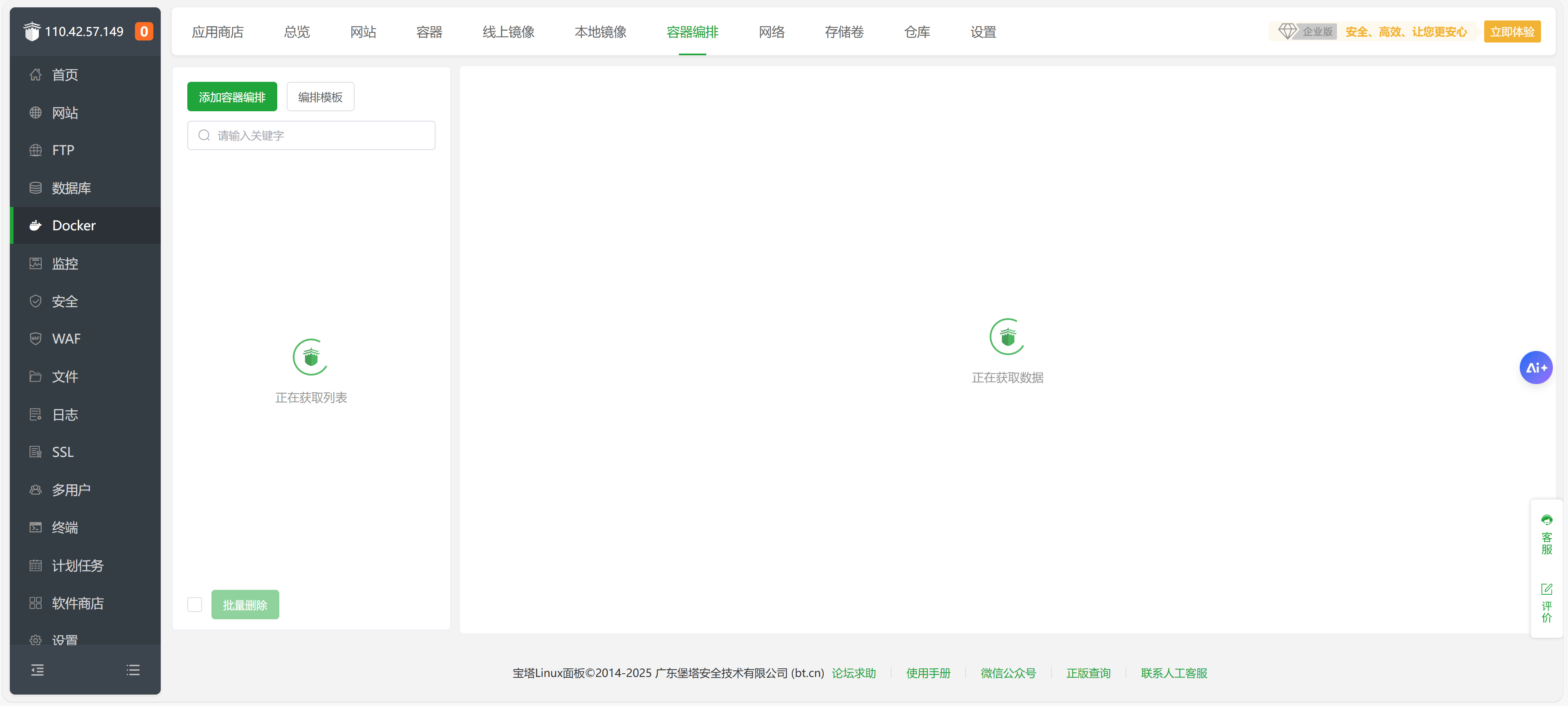This screenshot has height=706, width=1568.
Task: Click the 添加容器编排 button
Action: [x=232, y=97]
